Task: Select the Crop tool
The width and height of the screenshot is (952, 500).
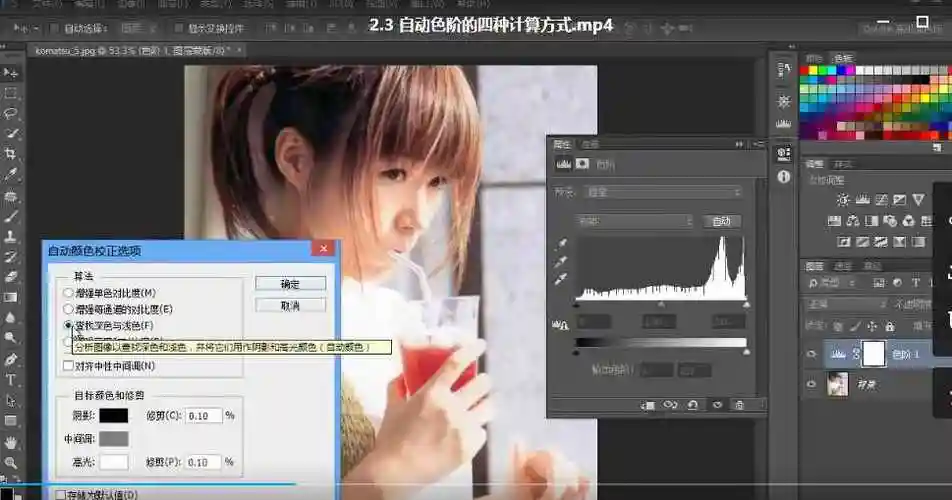Action: [10, 154]
